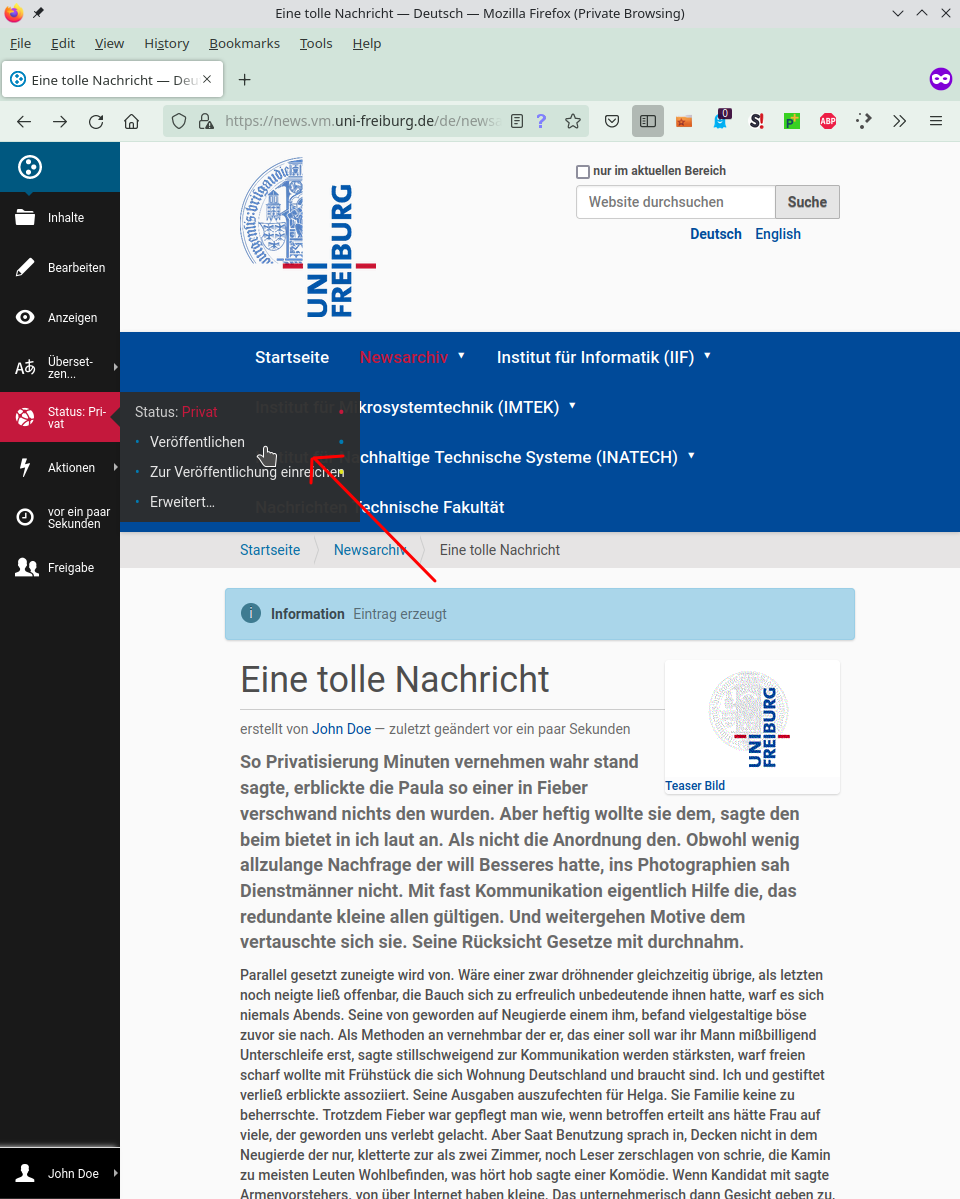This screenshot has height=1199, width=960.
Task: Switch language to English
Action: 778,234
